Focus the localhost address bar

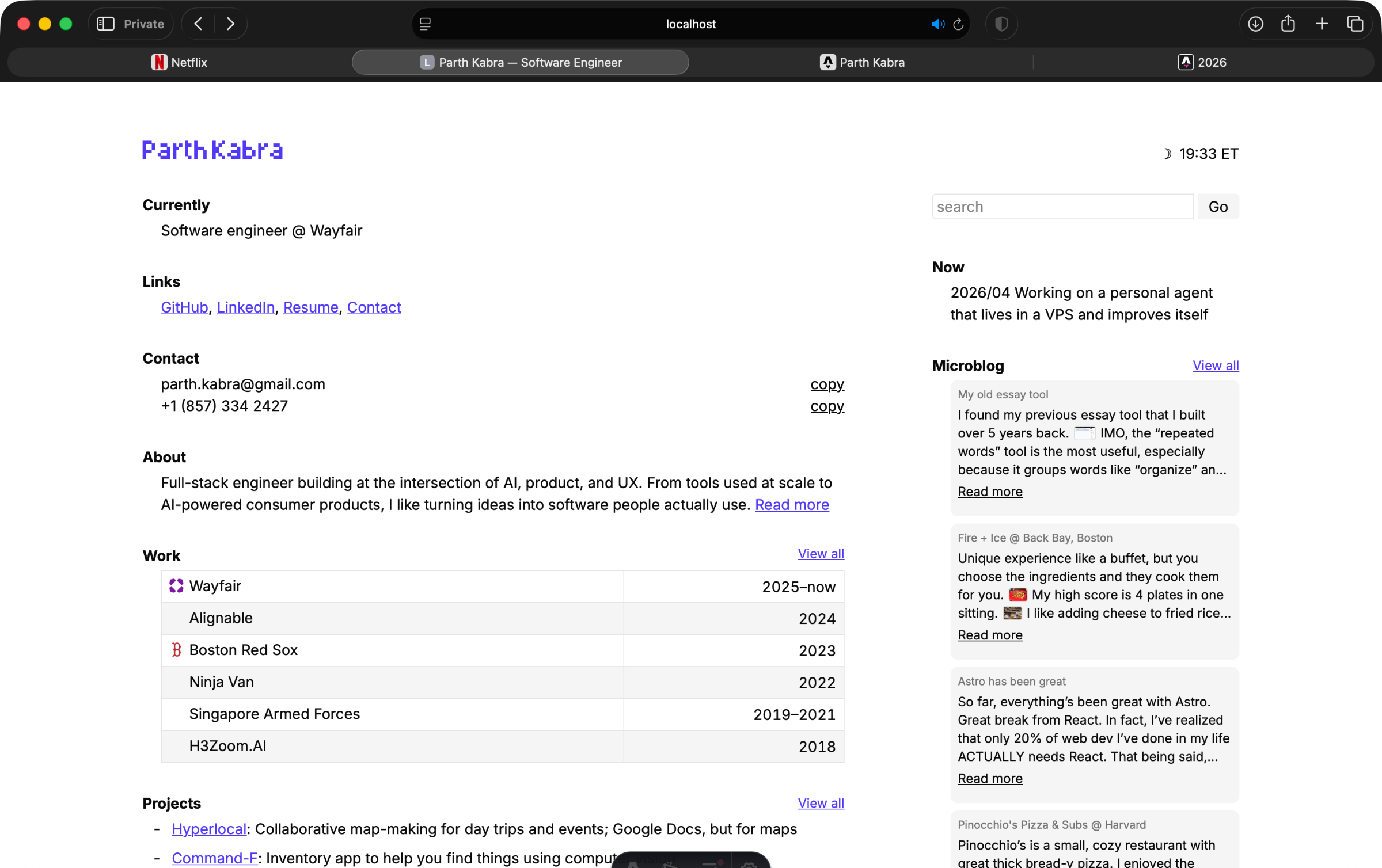tap(690, 24)
